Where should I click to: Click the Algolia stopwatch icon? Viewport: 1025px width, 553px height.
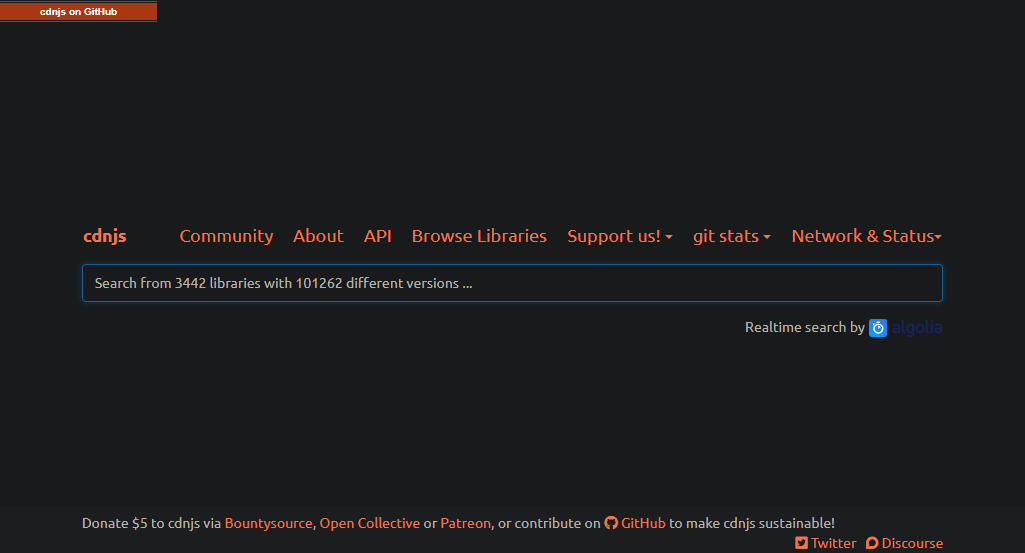pyautogui.click(x=878, y=327)
